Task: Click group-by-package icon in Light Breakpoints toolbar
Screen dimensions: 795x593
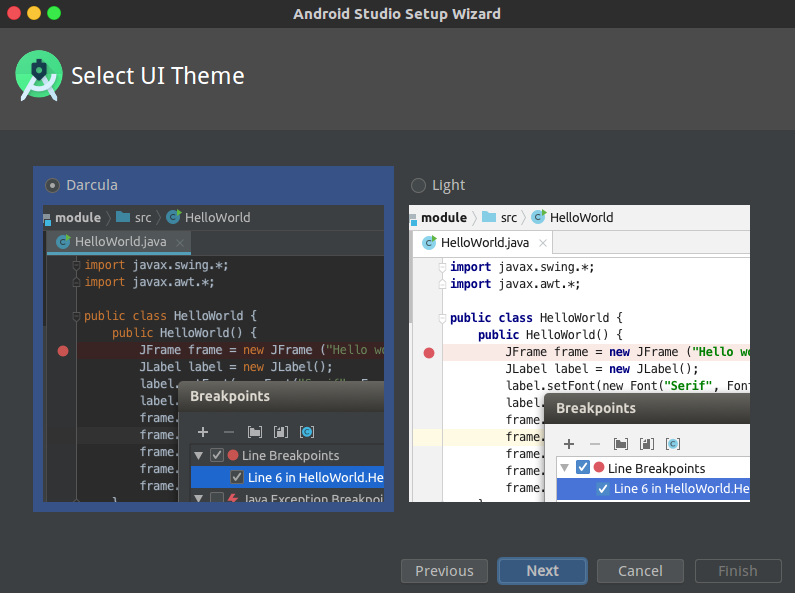Action: coord(621,444)
